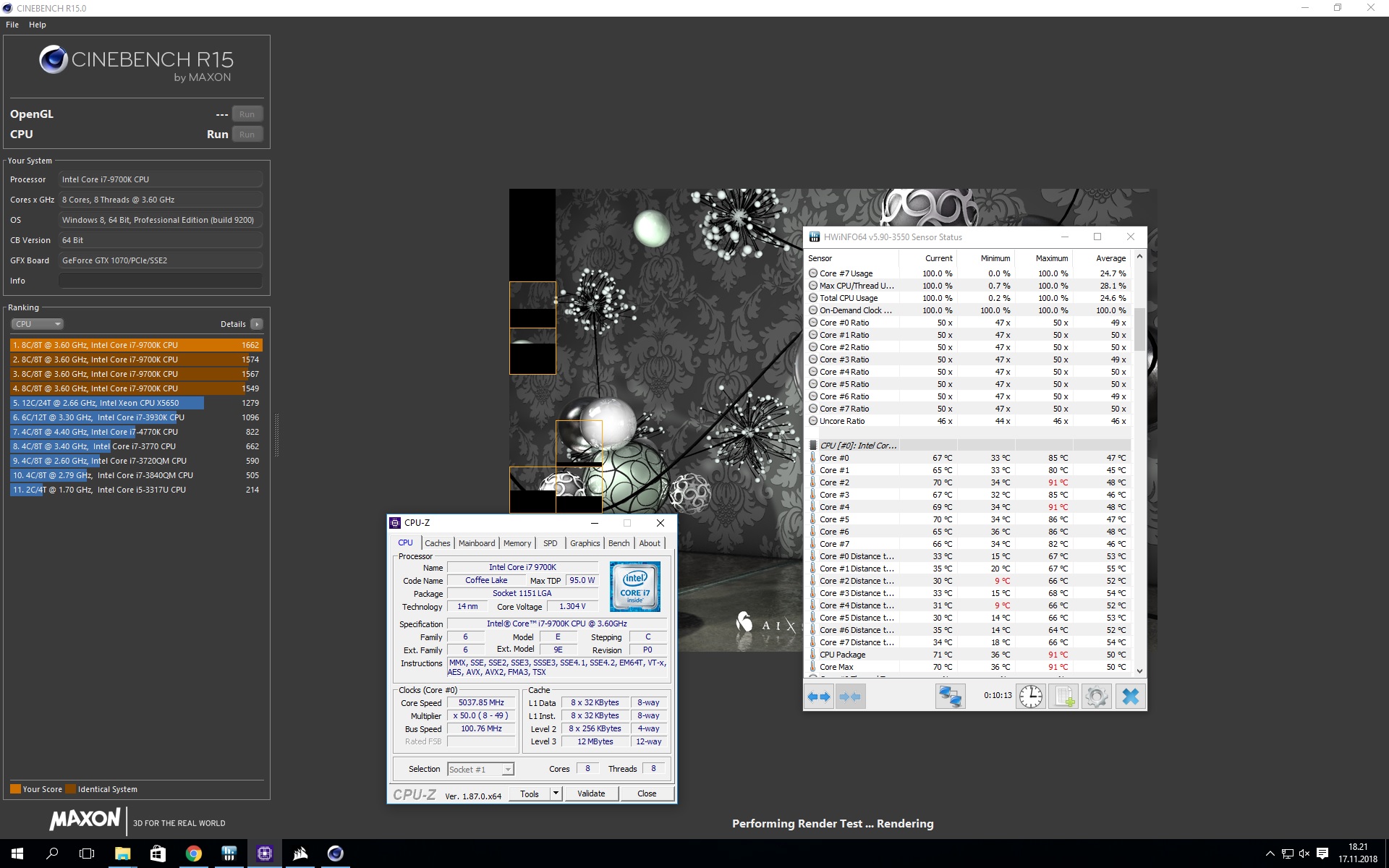This screenshot has height=868, width=1389.
Task: Click the Info input field in Cinebench
Action: coord(161,281)
